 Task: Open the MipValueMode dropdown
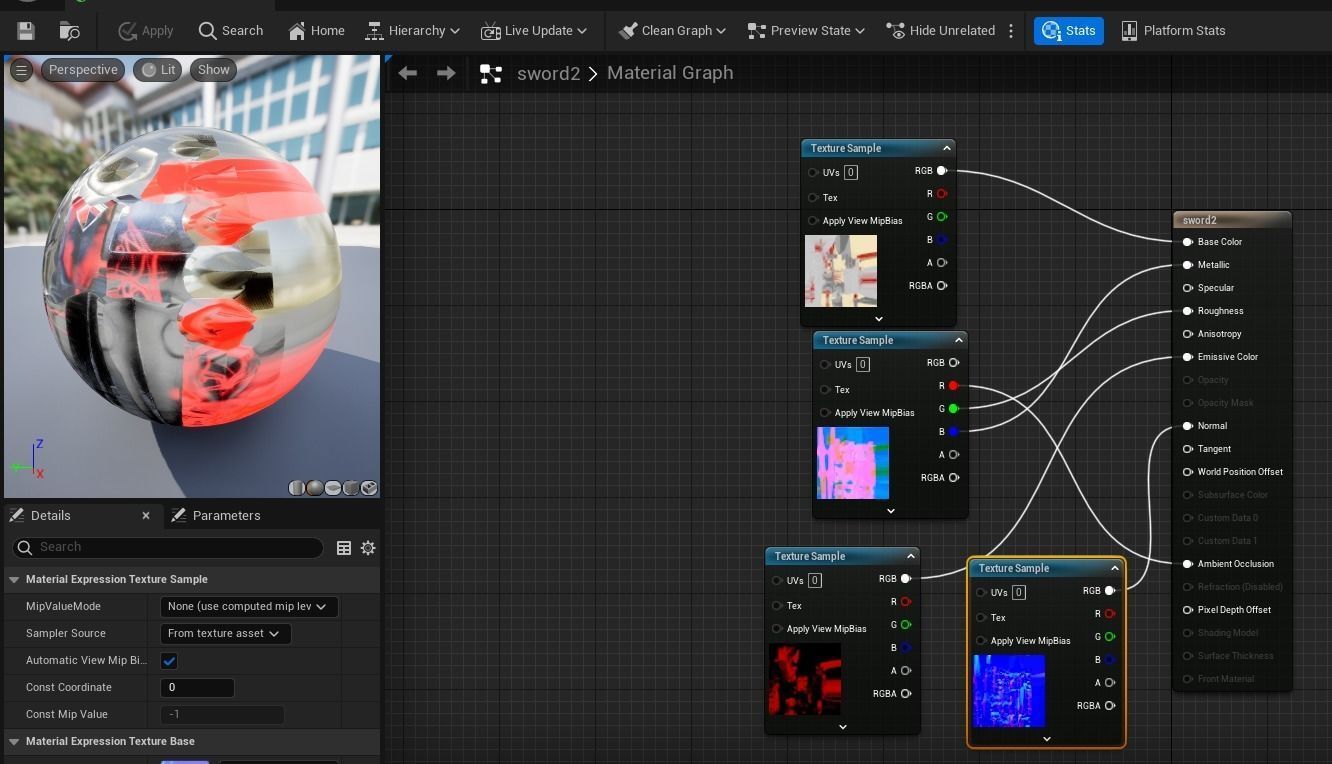tap(249, 606)
